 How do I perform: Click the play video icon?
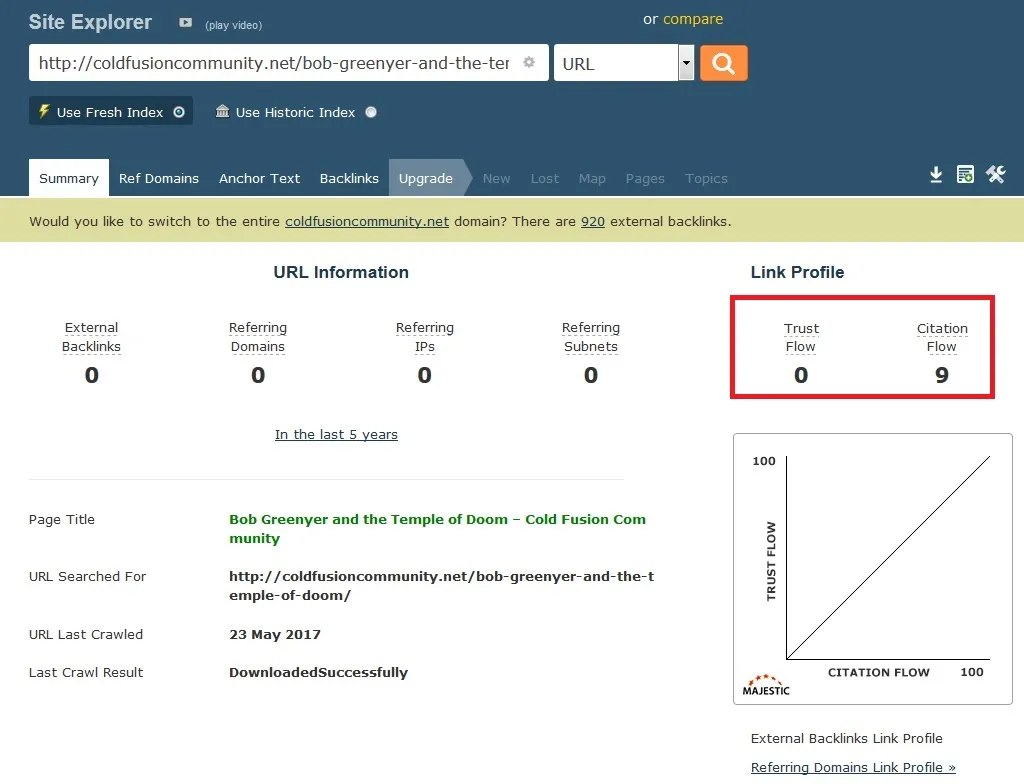[186, 23]
